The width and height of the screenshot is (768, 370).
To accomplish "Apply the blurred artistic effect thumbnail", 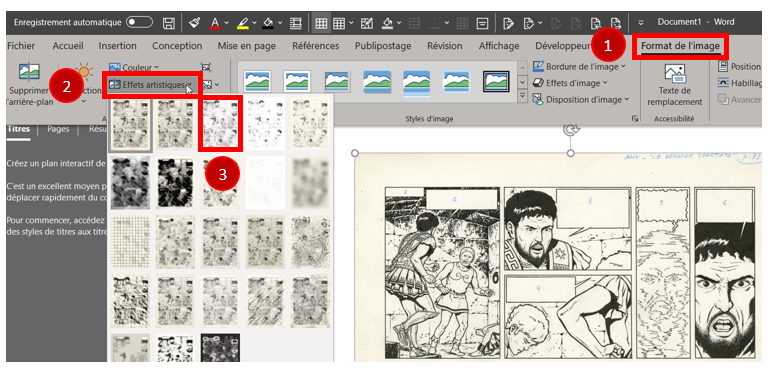I will [310, 182].
